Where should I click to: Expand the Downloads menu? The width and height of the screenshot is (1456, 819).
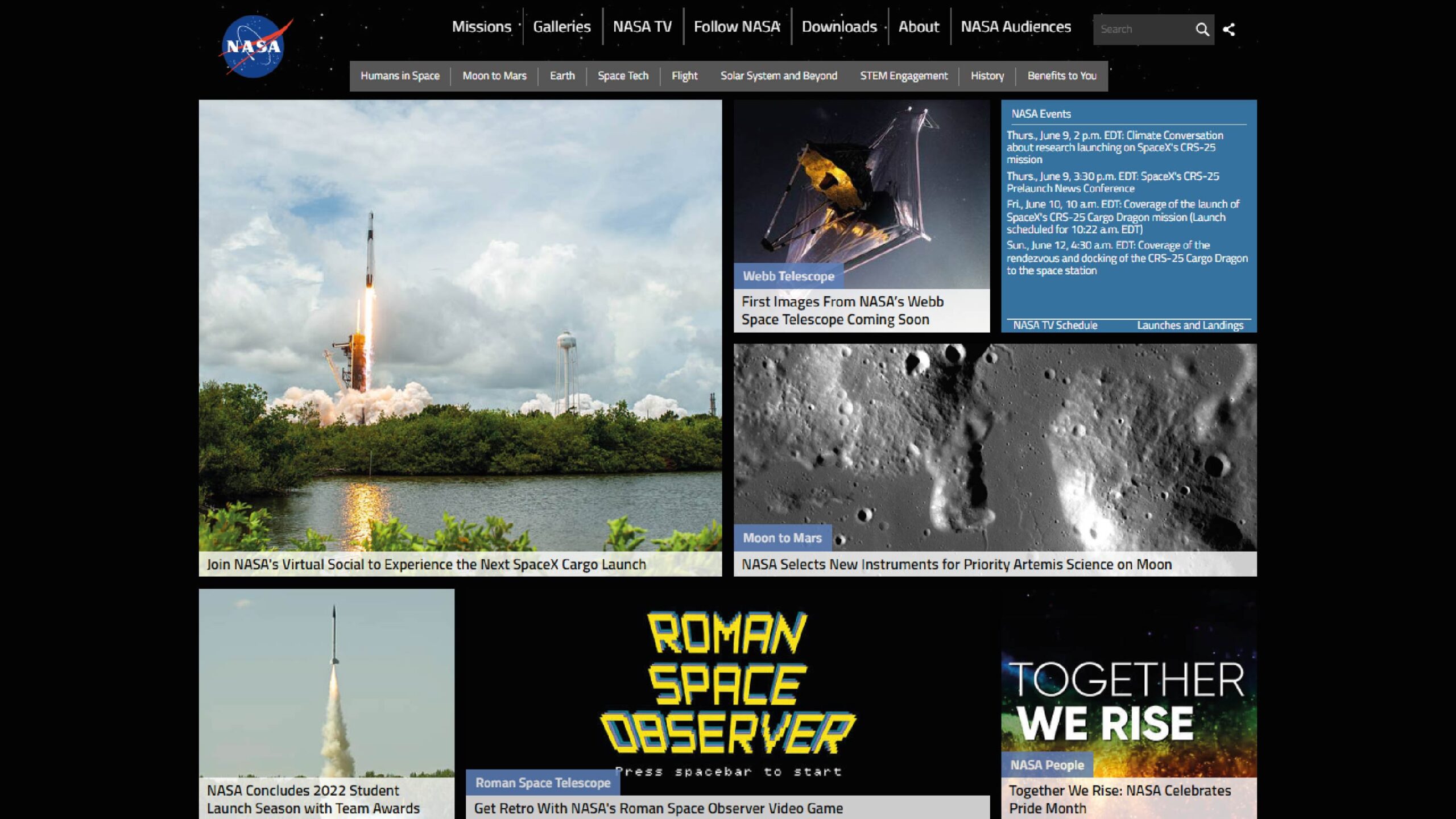[x=839, y=27]
